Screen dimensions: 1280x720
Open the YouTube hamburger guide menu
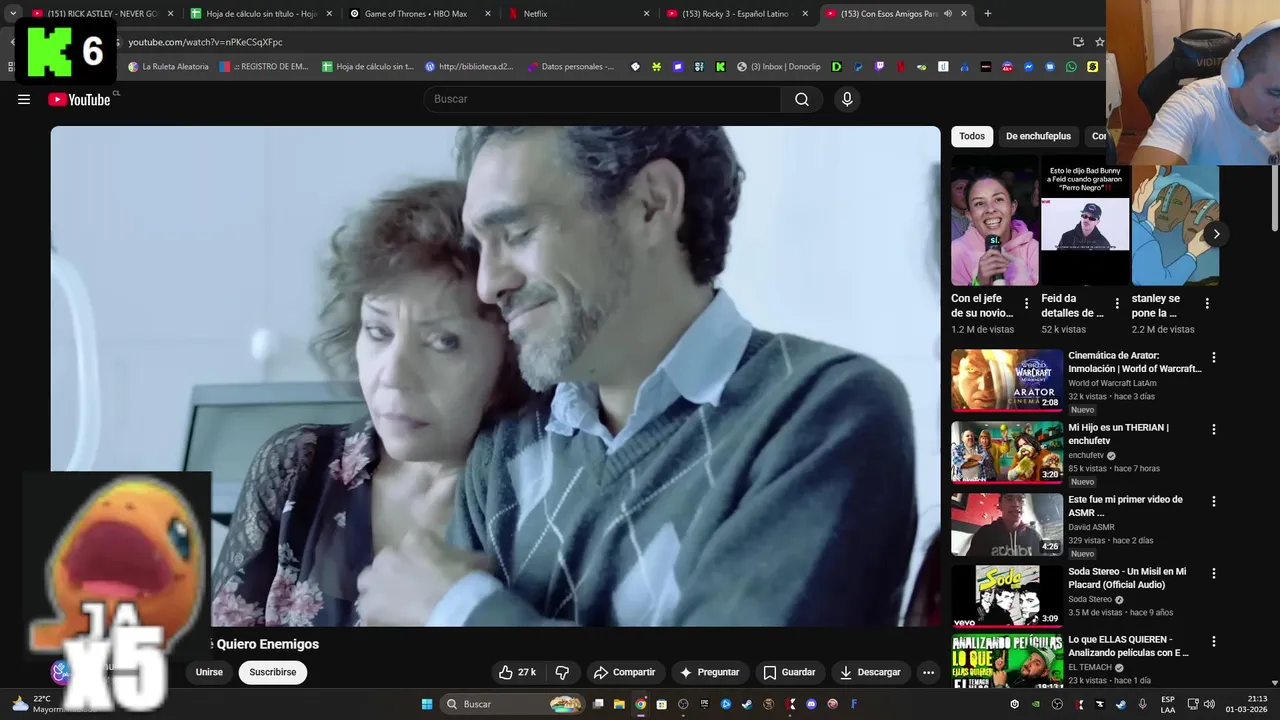(24, 99)
